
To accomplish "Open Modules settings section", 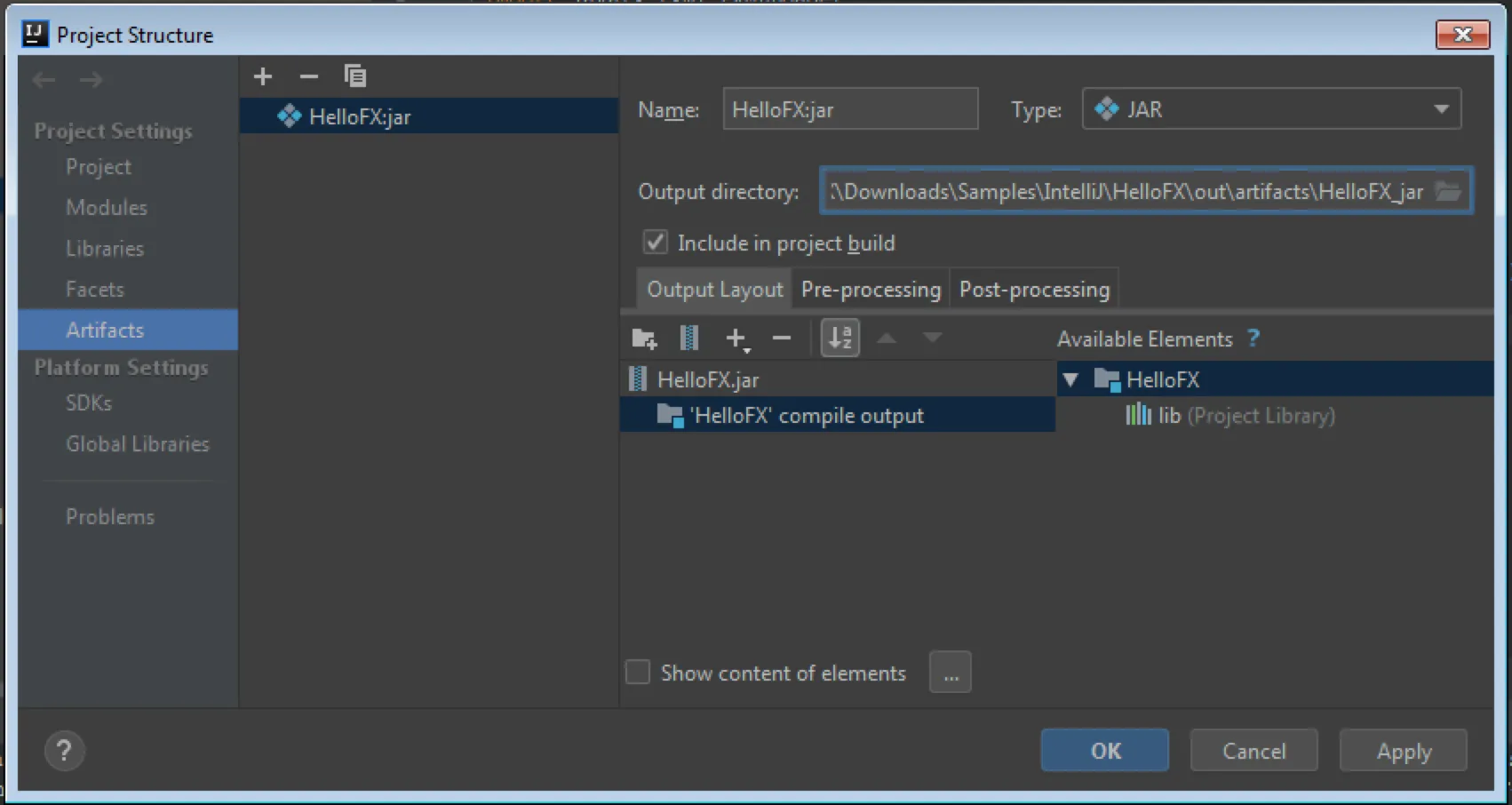I will (x=107, y=208).
